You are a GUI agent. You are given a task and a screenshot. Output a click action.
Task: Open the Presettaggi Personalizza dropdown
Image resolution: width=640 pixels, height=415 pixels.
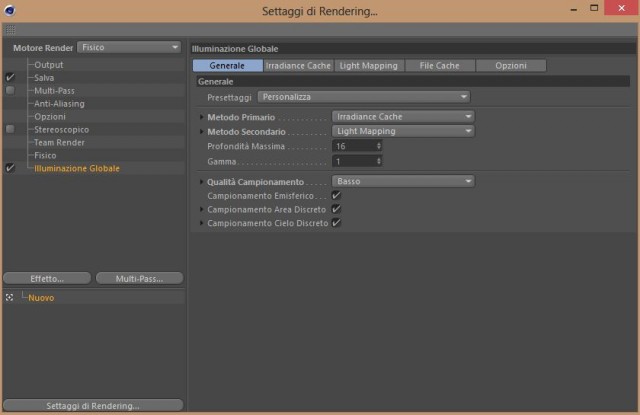(x=364, y=97)
